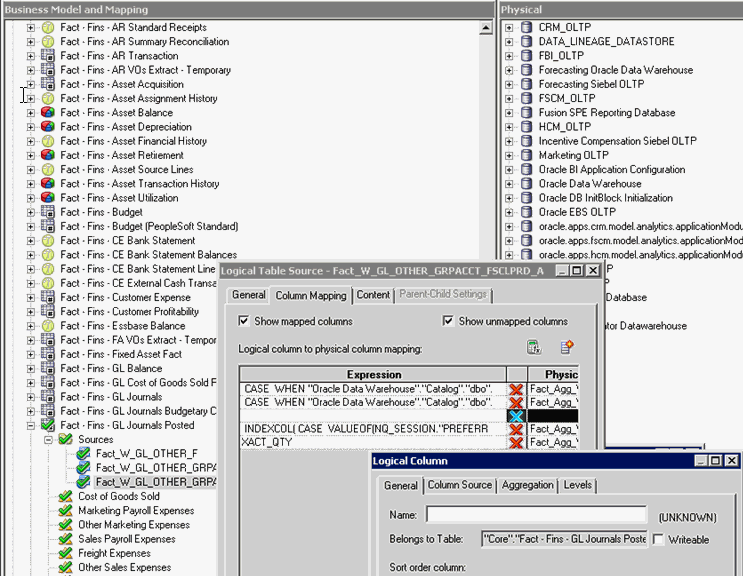Click the red X delete icon for INDEXCOL row

(x=516, y=429)
